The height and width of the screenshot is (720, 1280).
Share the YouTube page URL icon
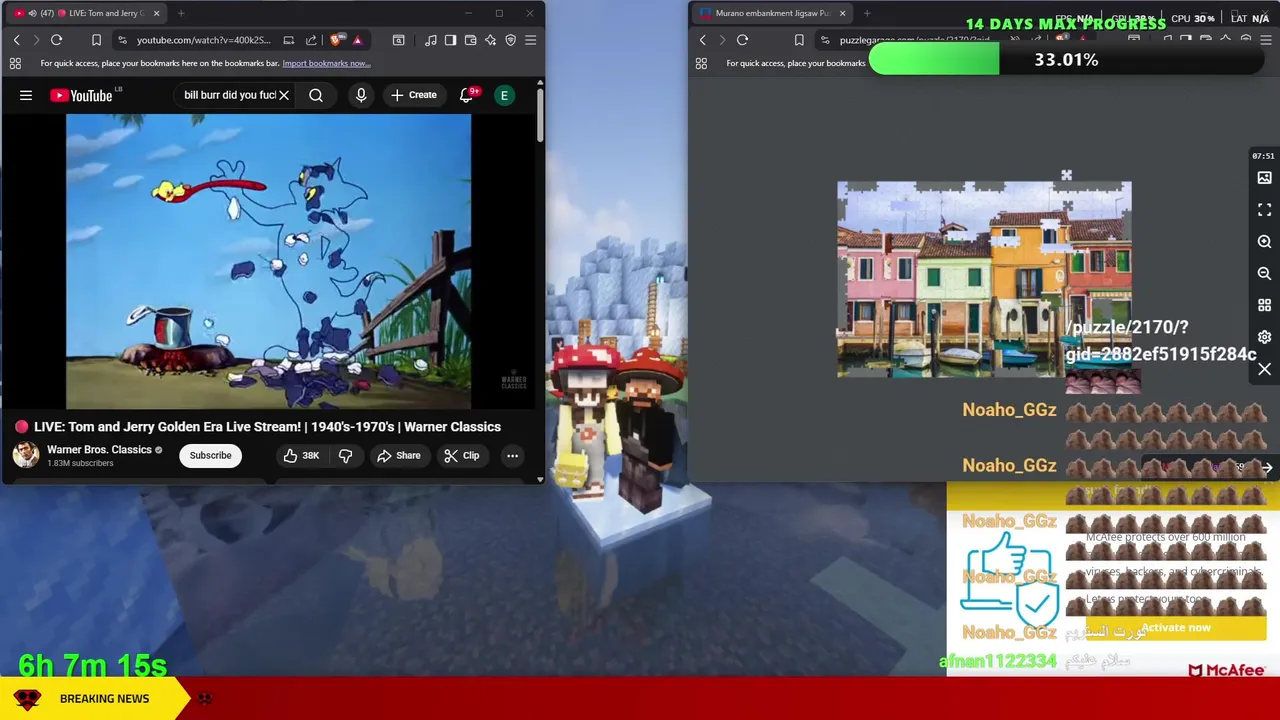tap(311, 40)
